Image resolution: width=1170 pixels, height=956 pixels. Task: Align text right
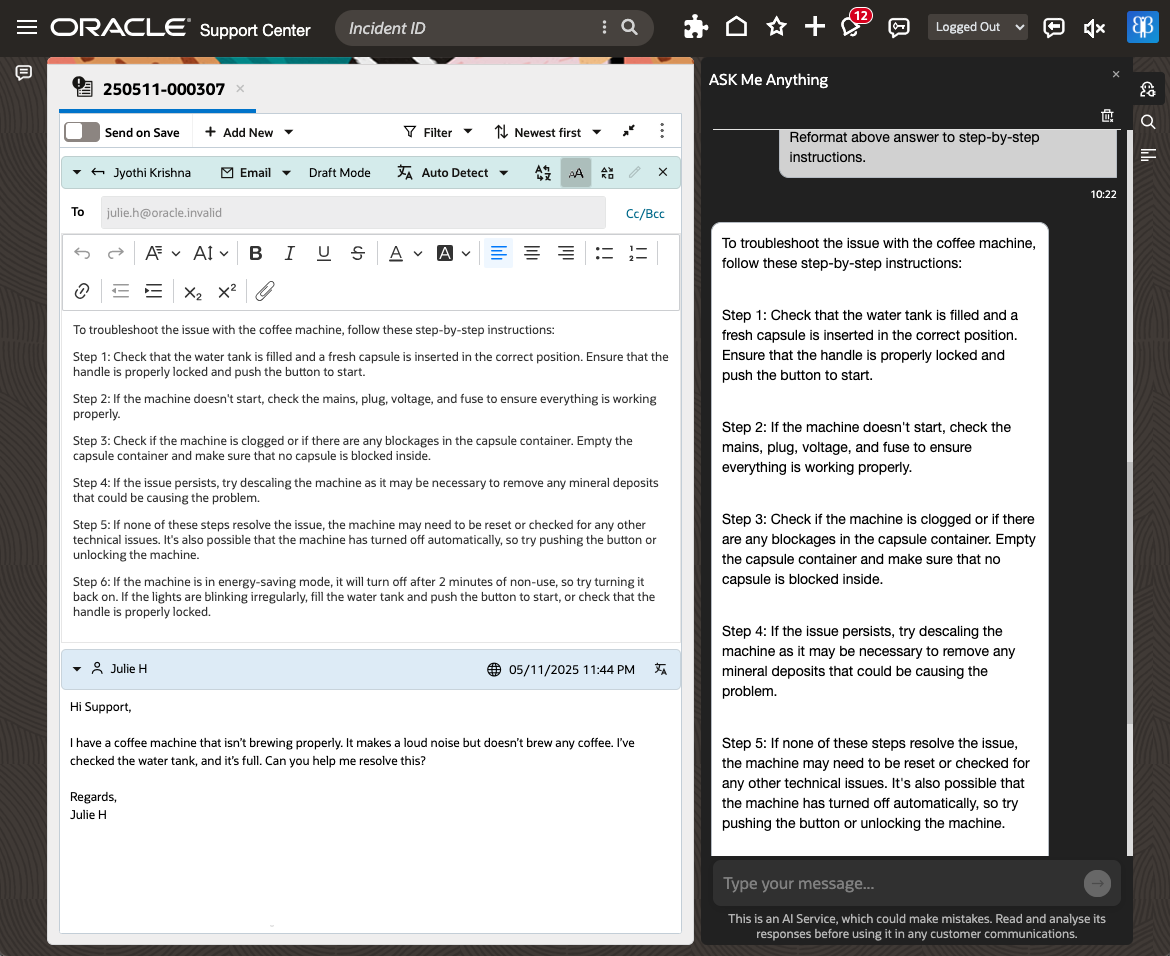566,254
